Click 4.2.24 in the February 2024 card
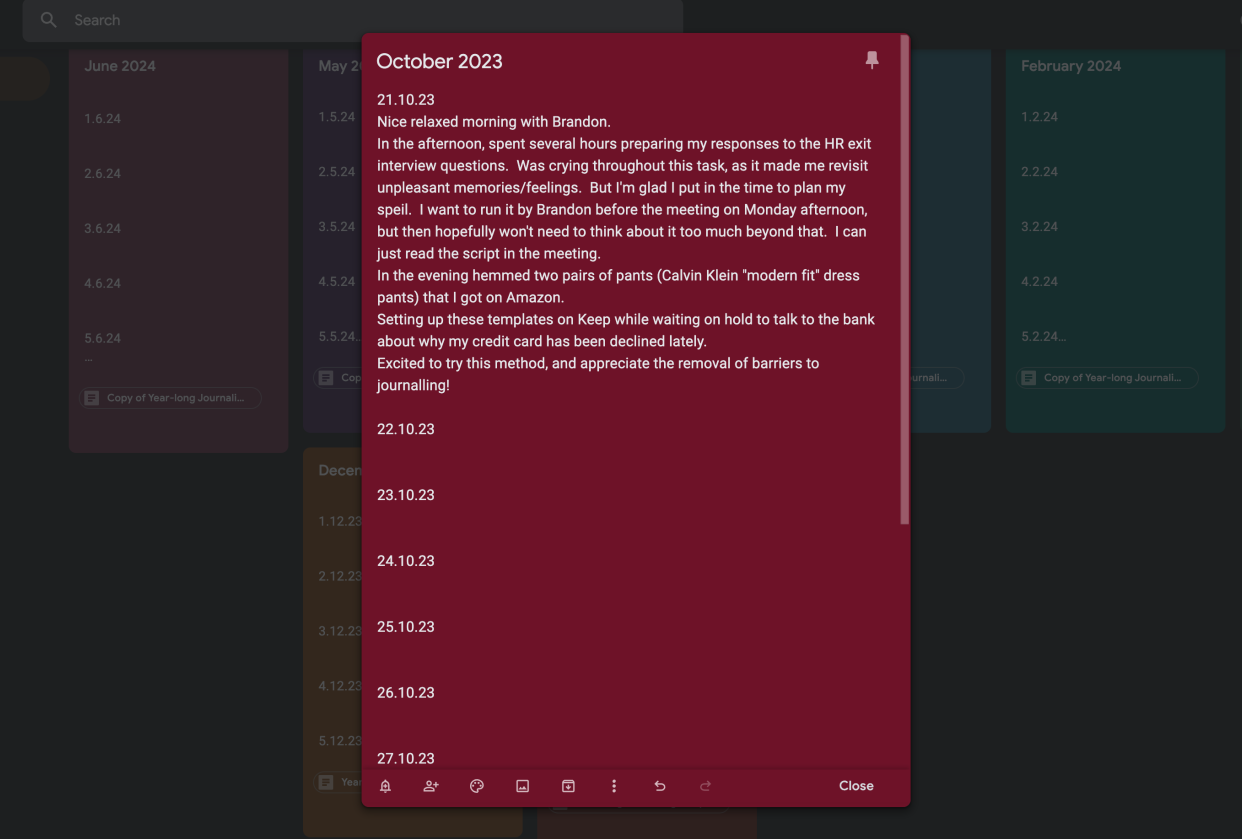This screenshot has height=839, width=1242. 1040,282
